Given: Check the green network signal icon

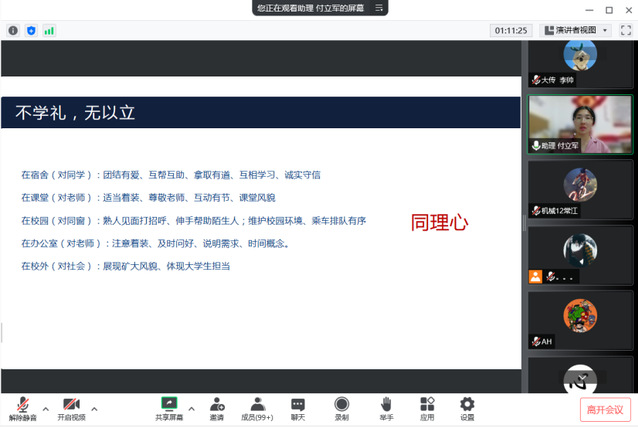Looking at the screenshot, I should 49,31.
